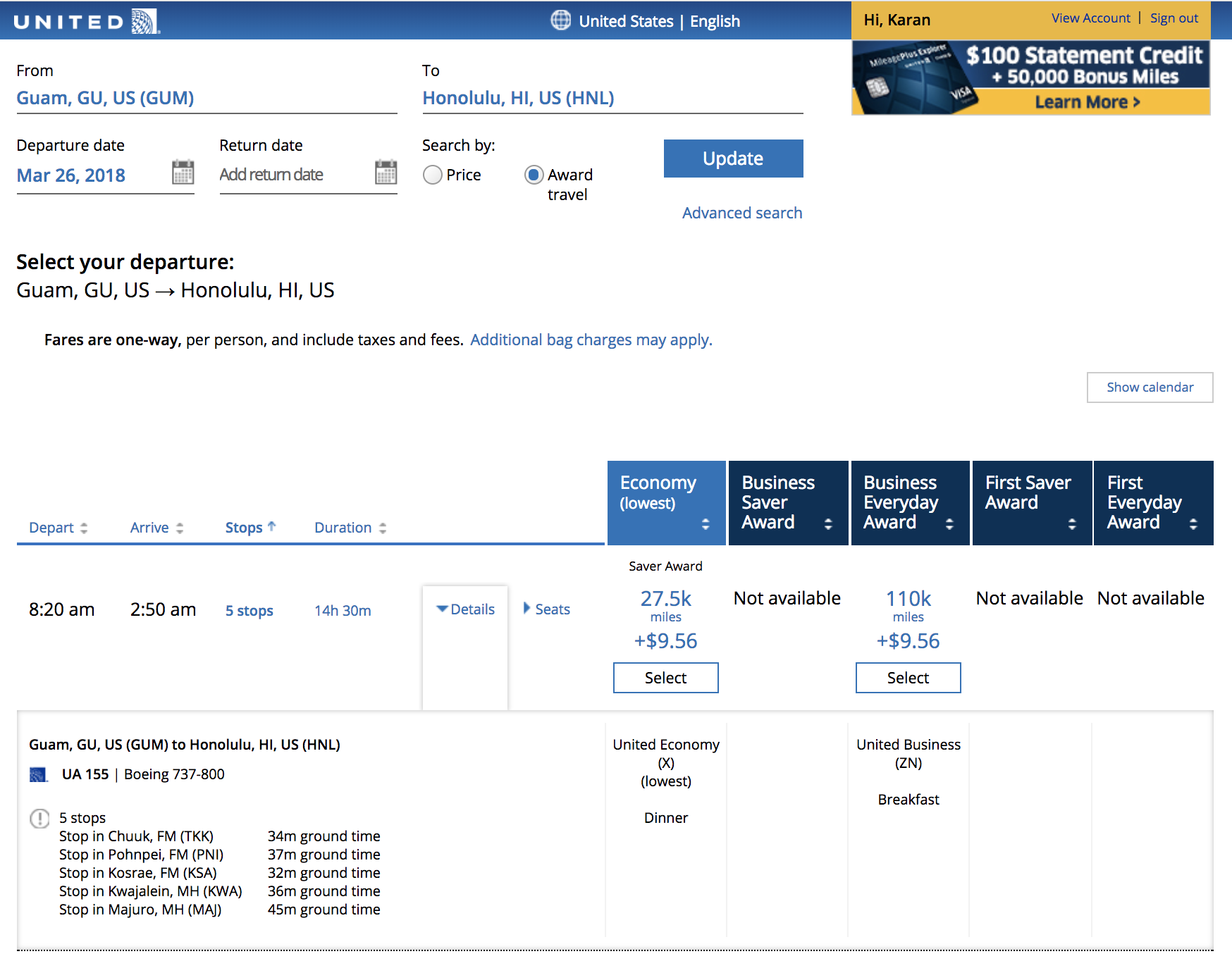Open the departure date calendar icon
Image resolution: width=1232 pixels, height=961 pixels.
[183, 173]
